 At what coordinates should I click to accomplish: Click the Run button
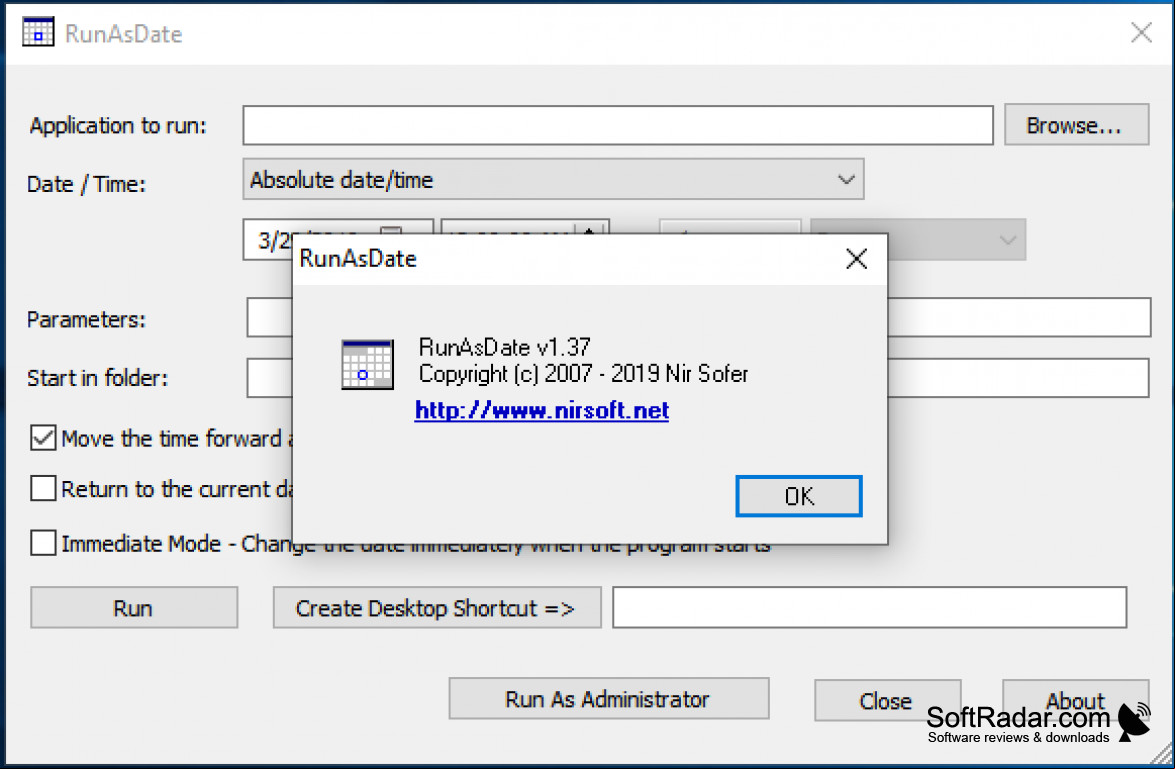click(134, 607)
